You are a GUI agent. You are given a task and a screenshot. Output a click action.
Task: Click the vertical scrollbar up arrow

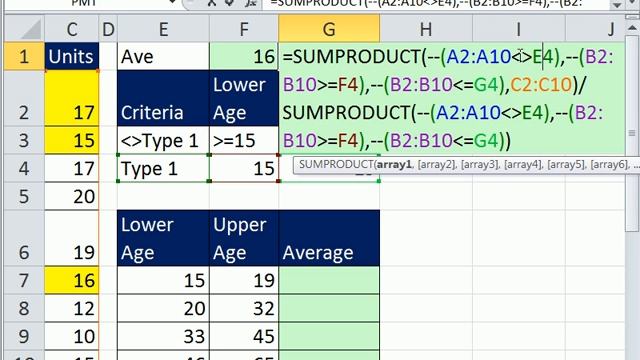[x=632, y=29]
